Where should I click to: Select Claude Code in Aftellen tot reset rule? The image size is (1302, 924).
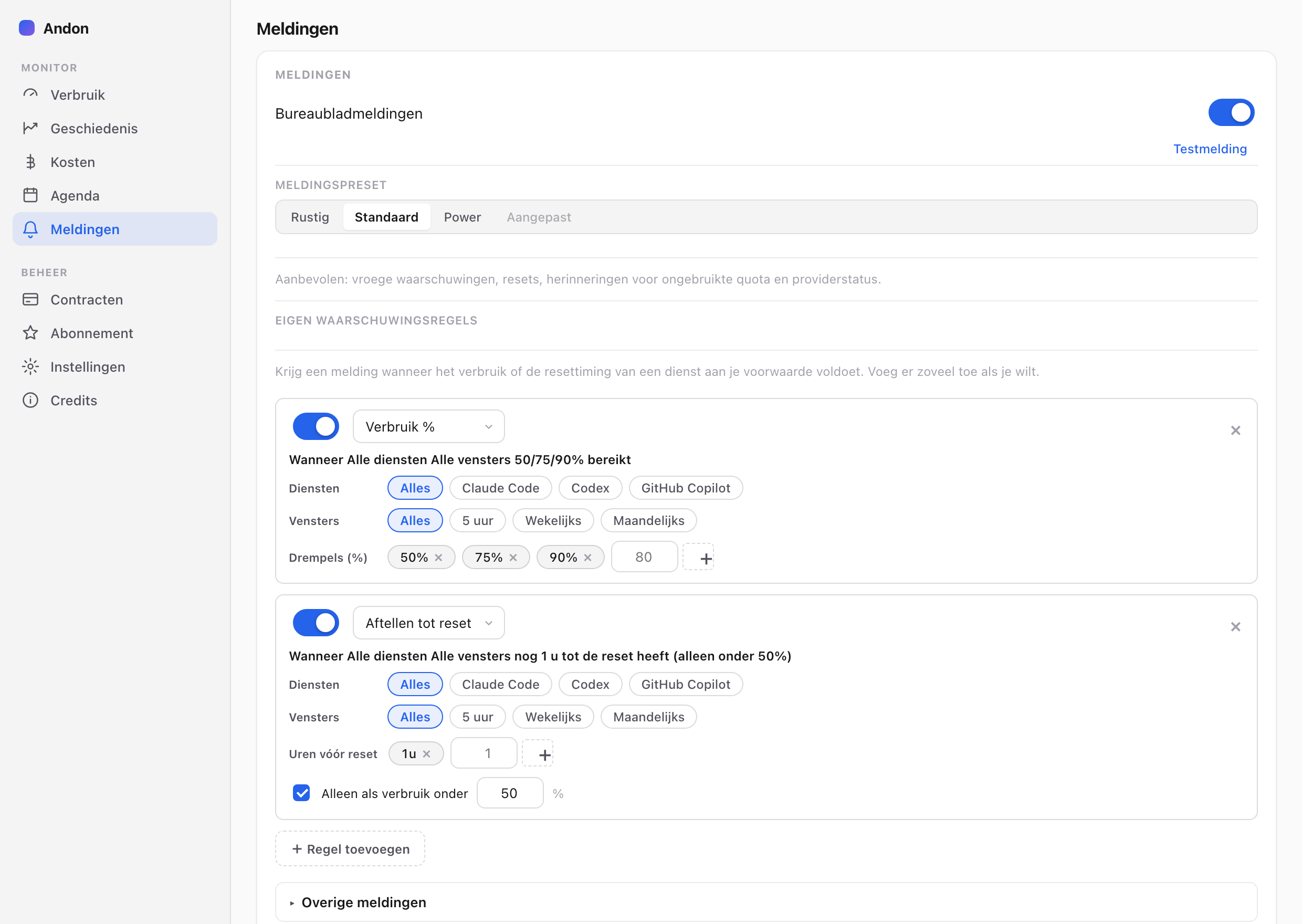(500, 684)
